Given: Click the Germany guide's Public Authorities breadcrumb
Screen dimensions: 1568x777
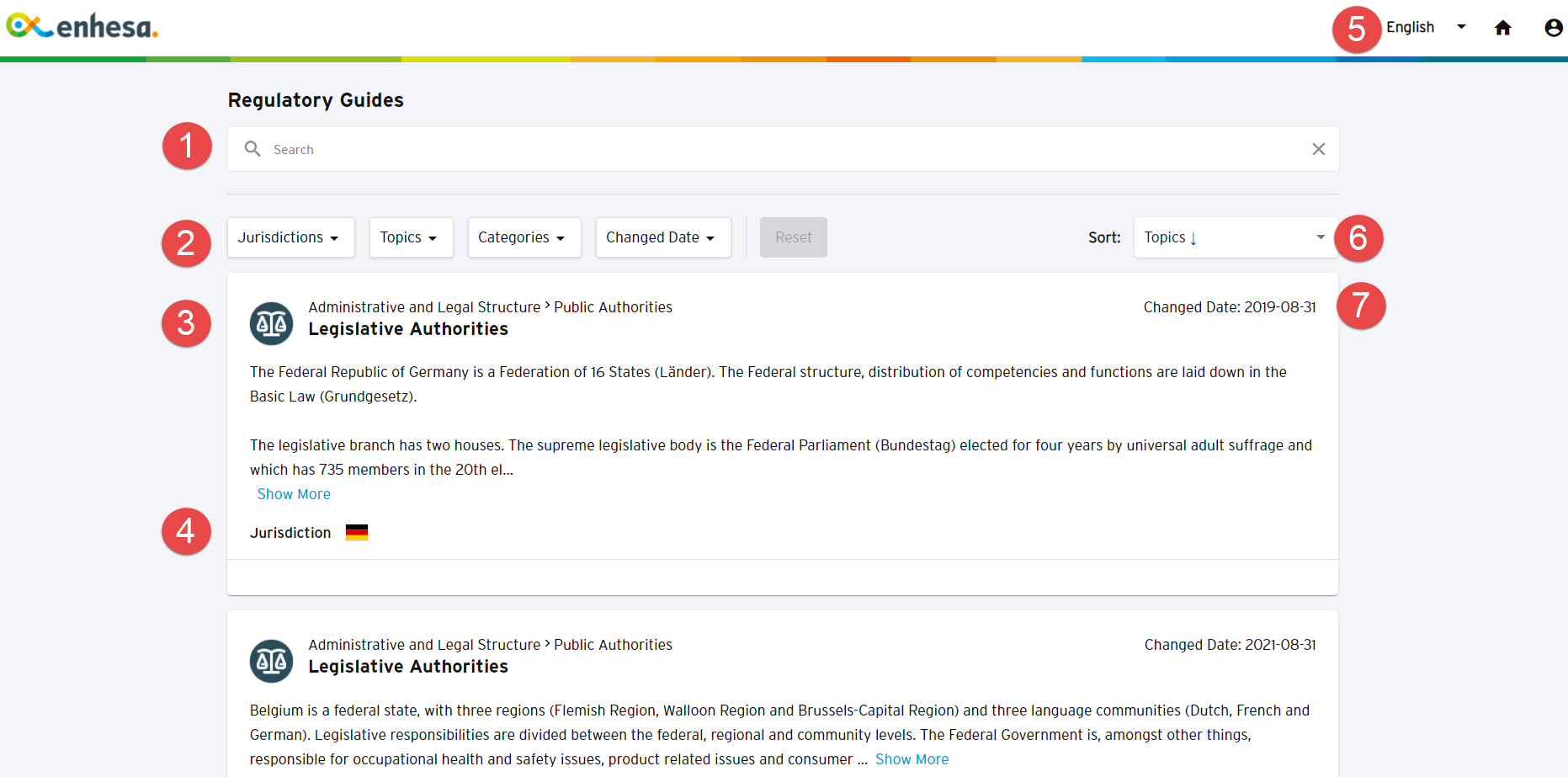Looking at the screenshot, I should pos(613,307).
